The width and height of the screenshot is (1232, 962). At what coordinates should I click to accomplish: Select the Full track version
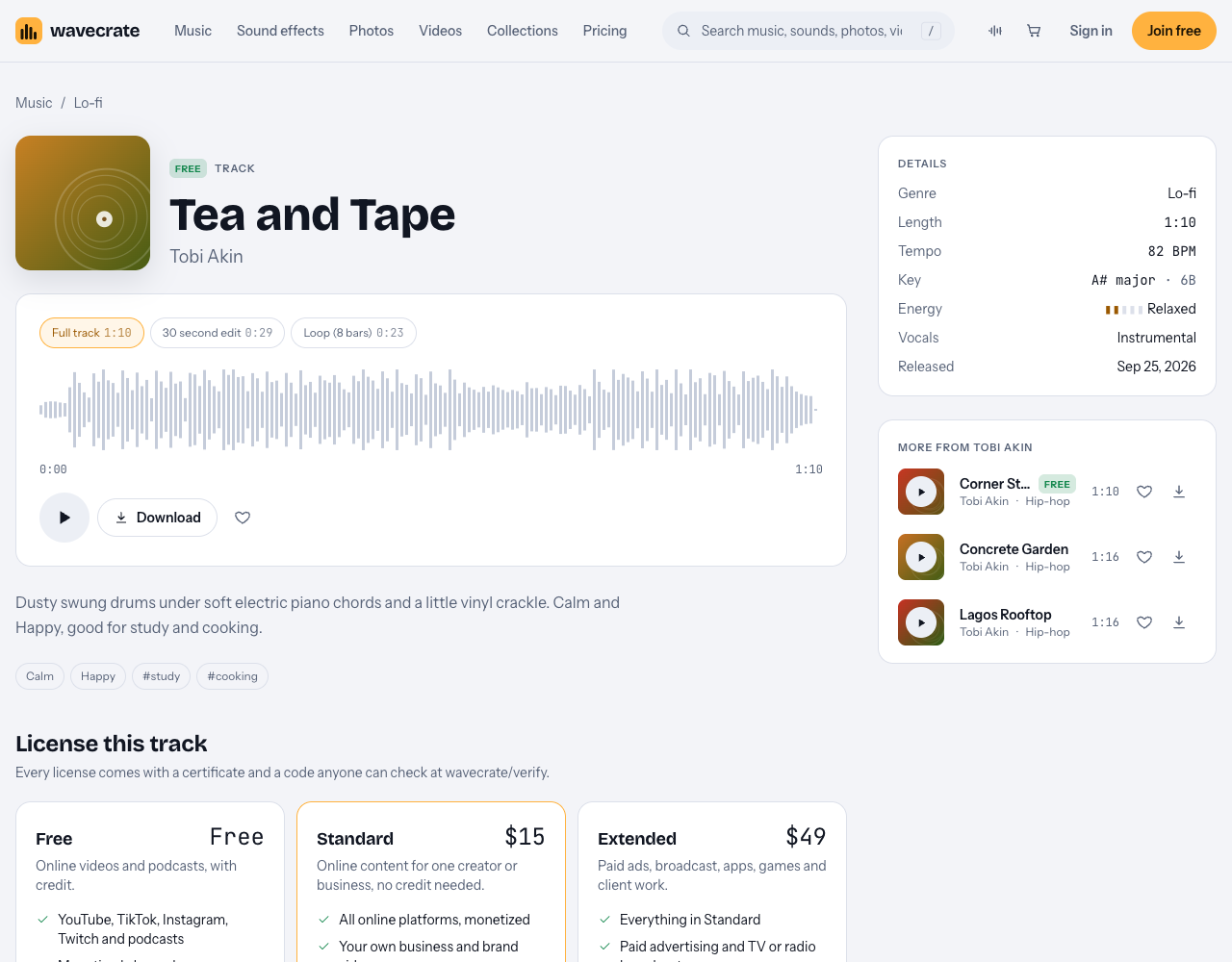[x=91, y=333]
